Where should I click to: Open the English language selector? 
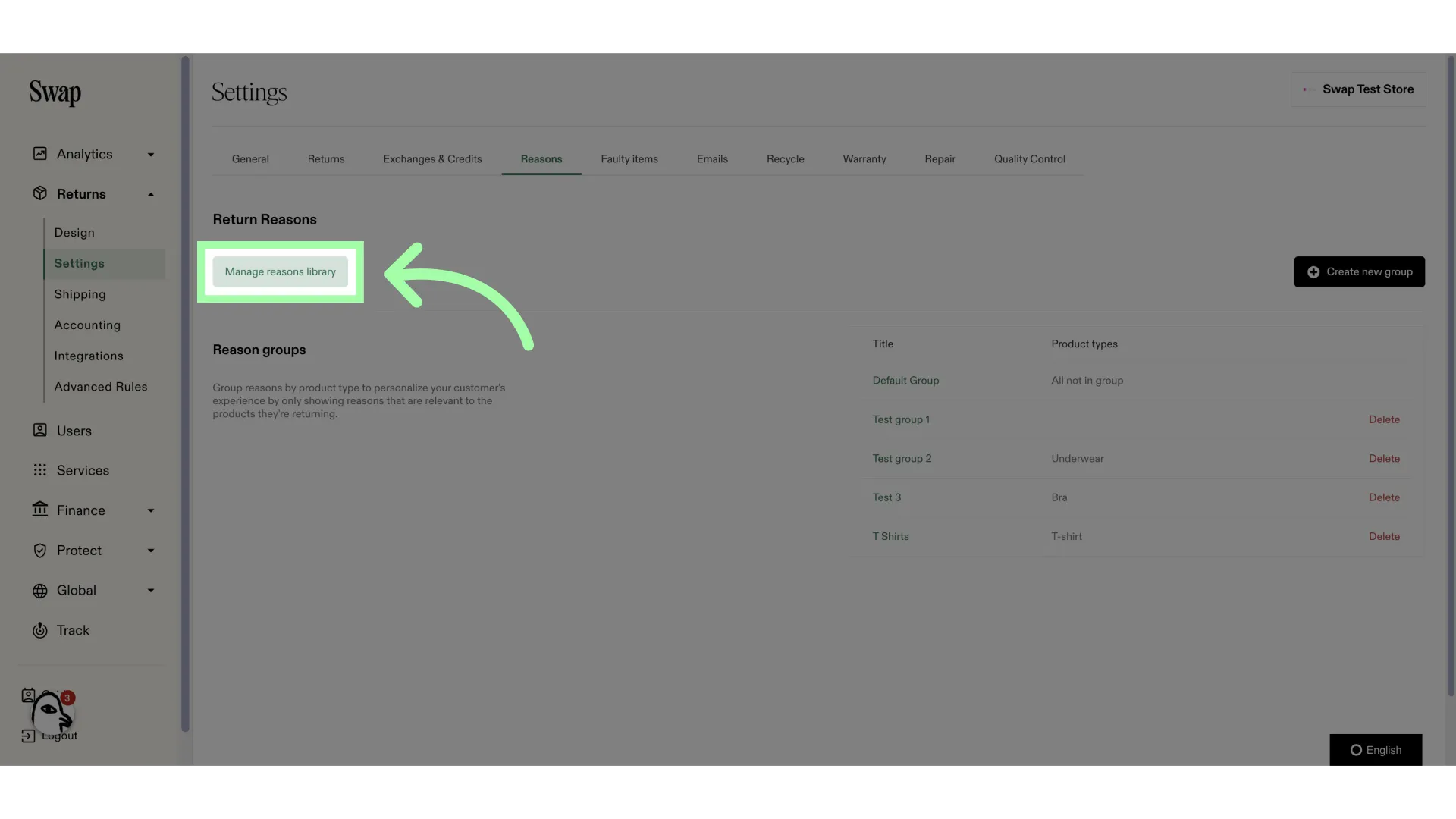pyautogui.click(x=1376, y=750)
